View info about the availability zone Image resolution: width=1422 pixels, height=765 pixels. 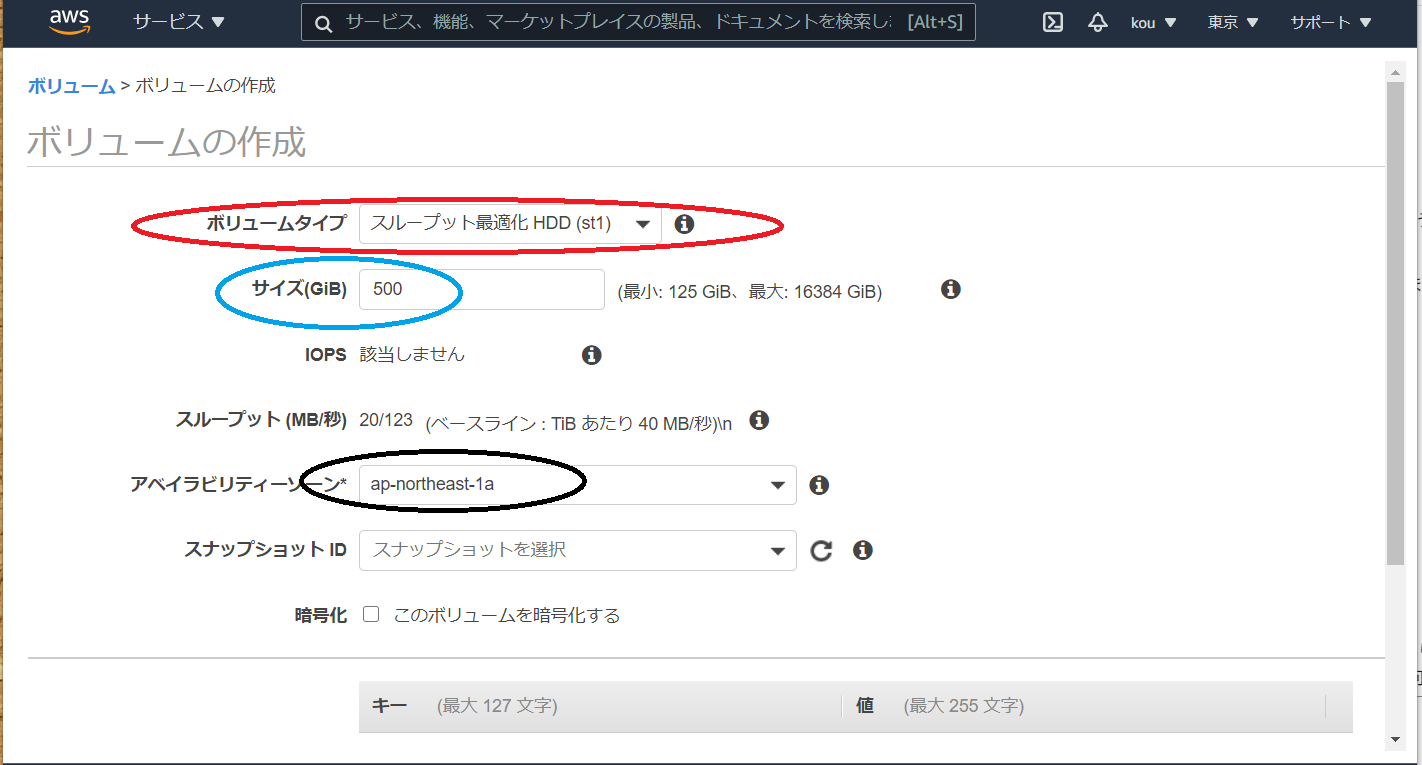click(819, 485)
